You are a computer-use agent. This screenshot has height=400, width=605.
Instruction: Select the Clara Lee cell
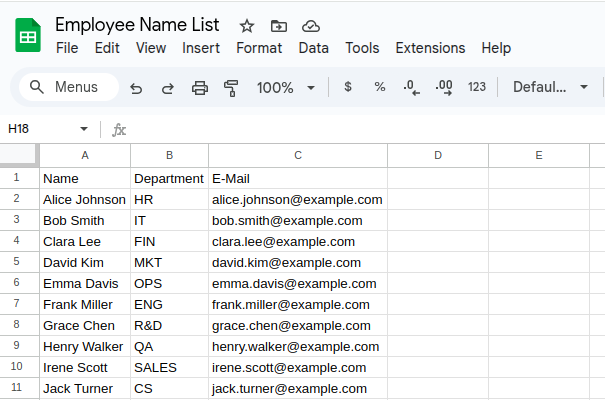(85, 241)
